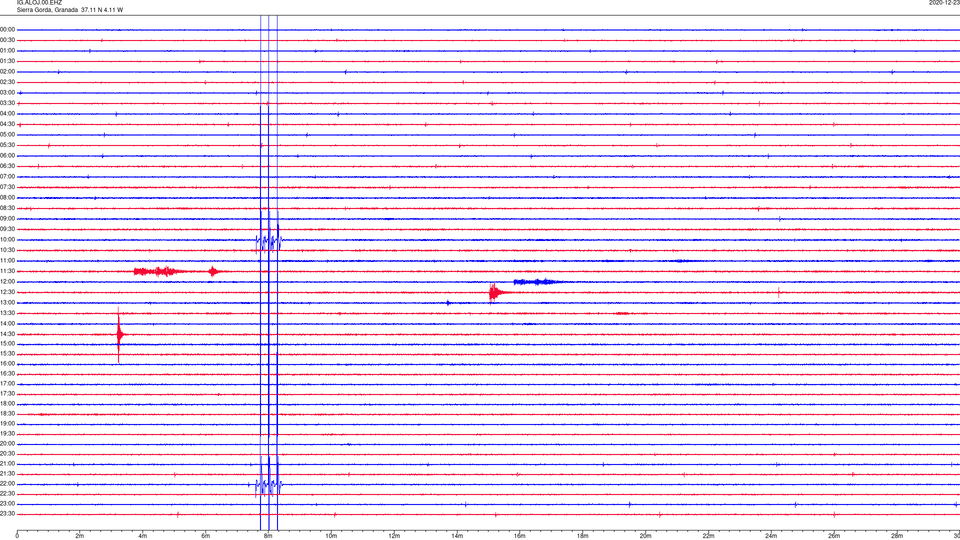960x540 pixels.
Task: Click the red earthquake onset on 12:30 trace
Action: click(493, 293)
